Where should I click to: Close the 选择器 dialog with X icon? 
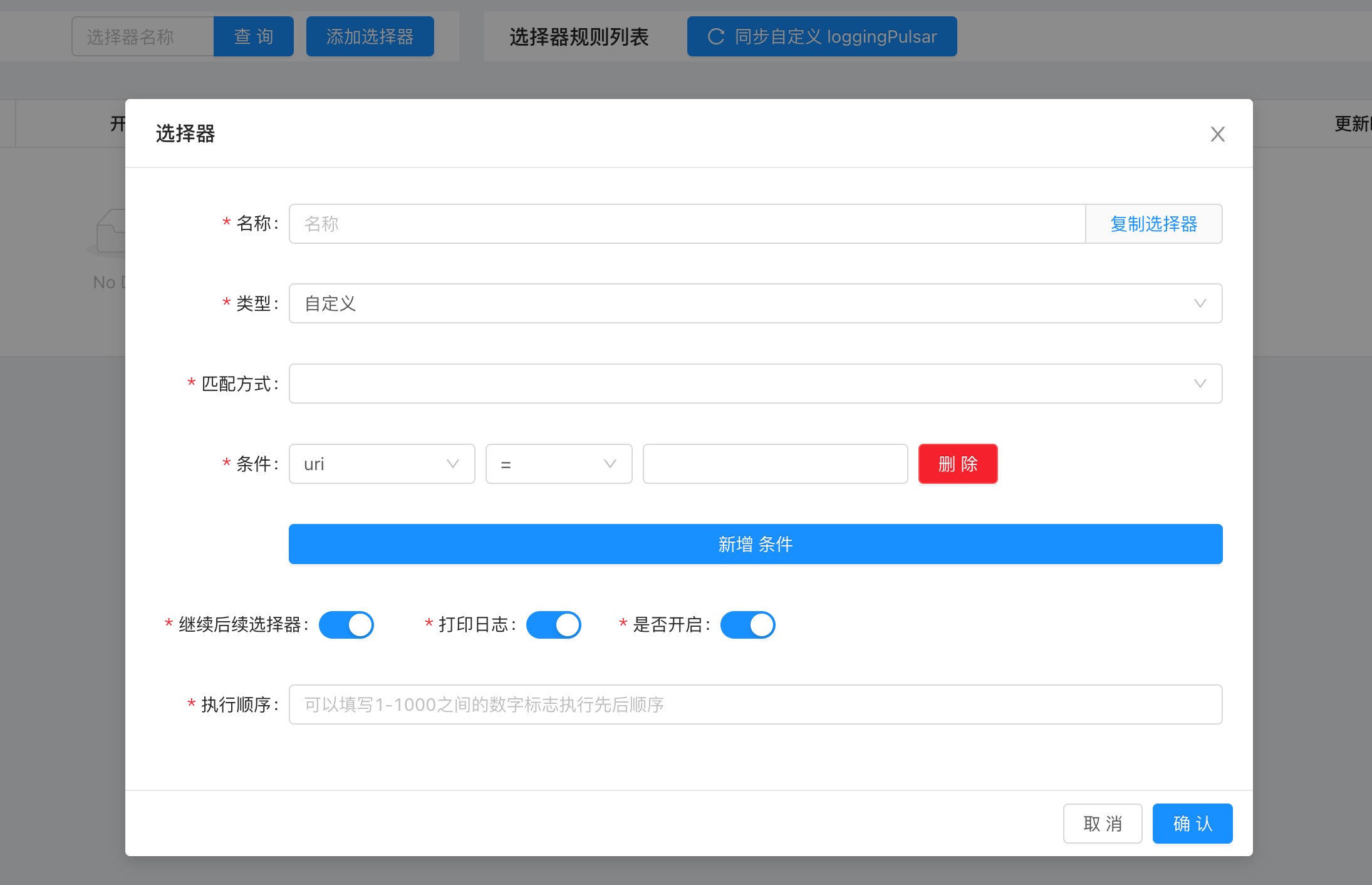pyautogui.click(x=1217, y=134)
